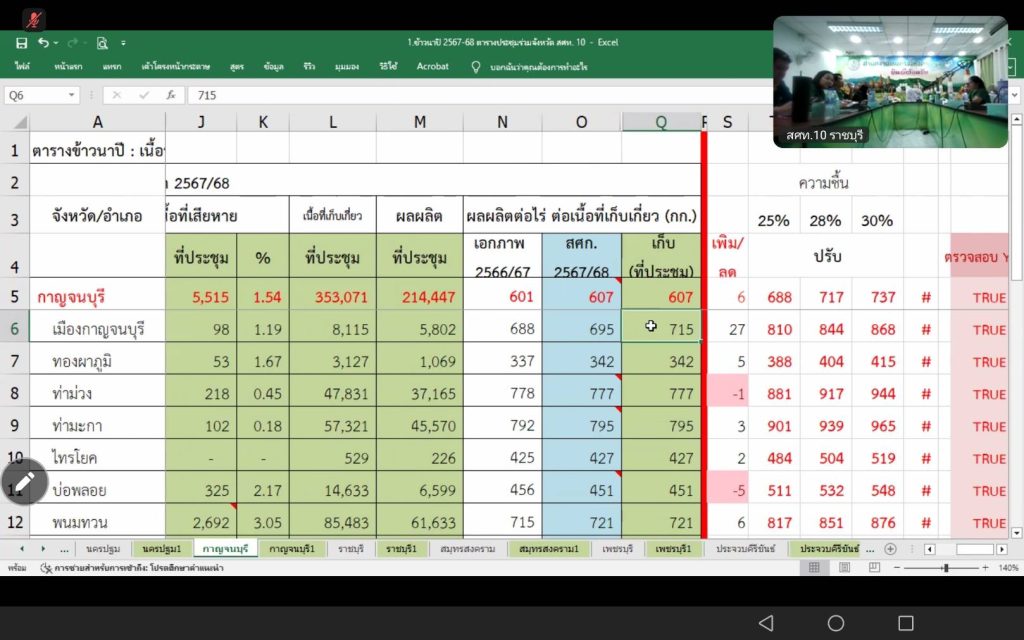Switch to Normal view in status bar

(x=814, y=568)
